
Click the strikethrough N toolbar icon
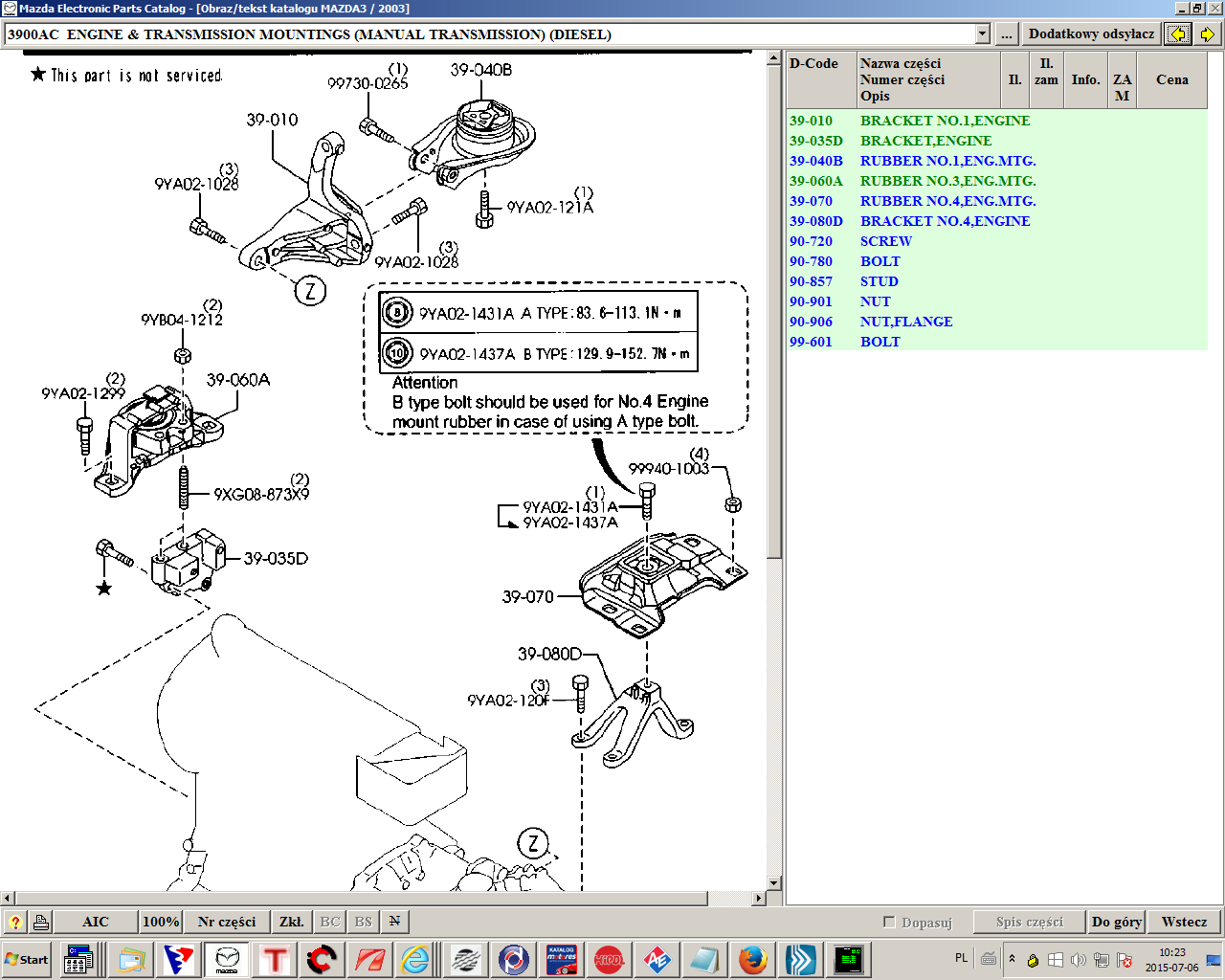click(x=394, y=922)
